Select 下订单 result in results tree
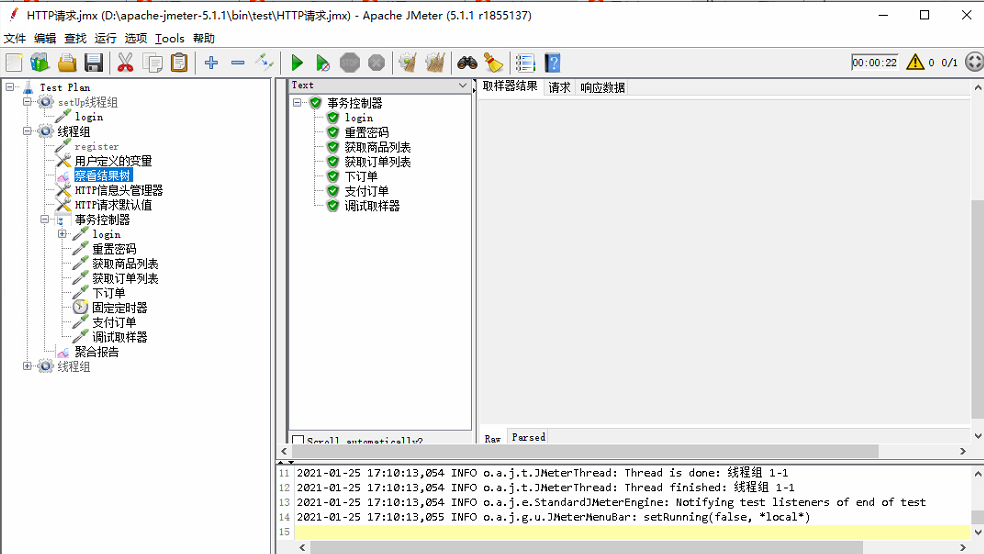Screen dimensions: 984x554 click(x=361, y=176)
